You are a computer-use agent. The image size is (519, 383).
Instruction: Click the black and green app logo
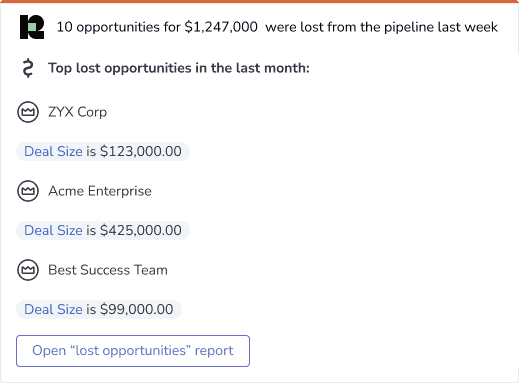pyautogui.click(x=32, y=27)
